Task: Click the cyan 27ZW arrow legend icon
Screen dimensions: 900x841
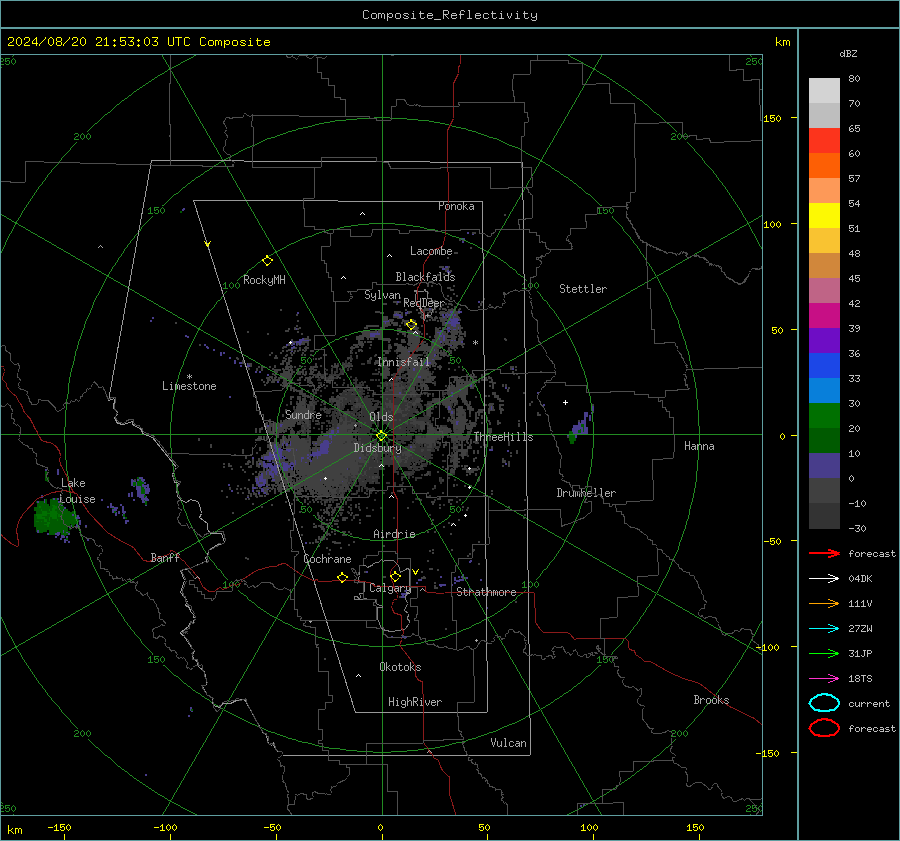Action: pyautogui.click(x=824, y=629)
